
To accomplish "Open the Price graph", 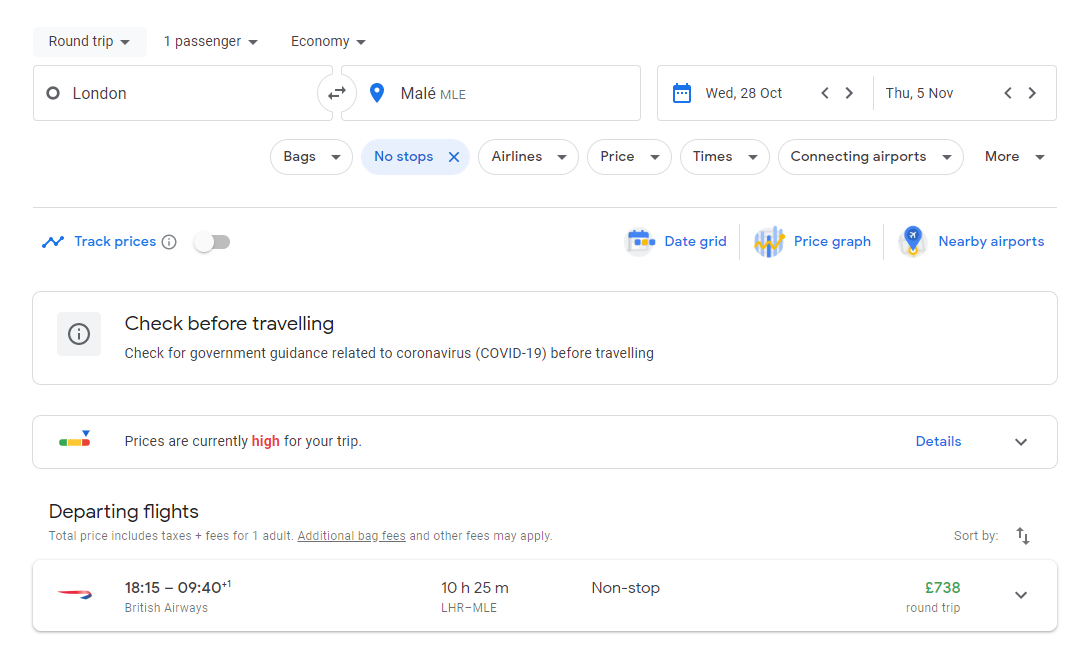I will [x=813, y=242].
